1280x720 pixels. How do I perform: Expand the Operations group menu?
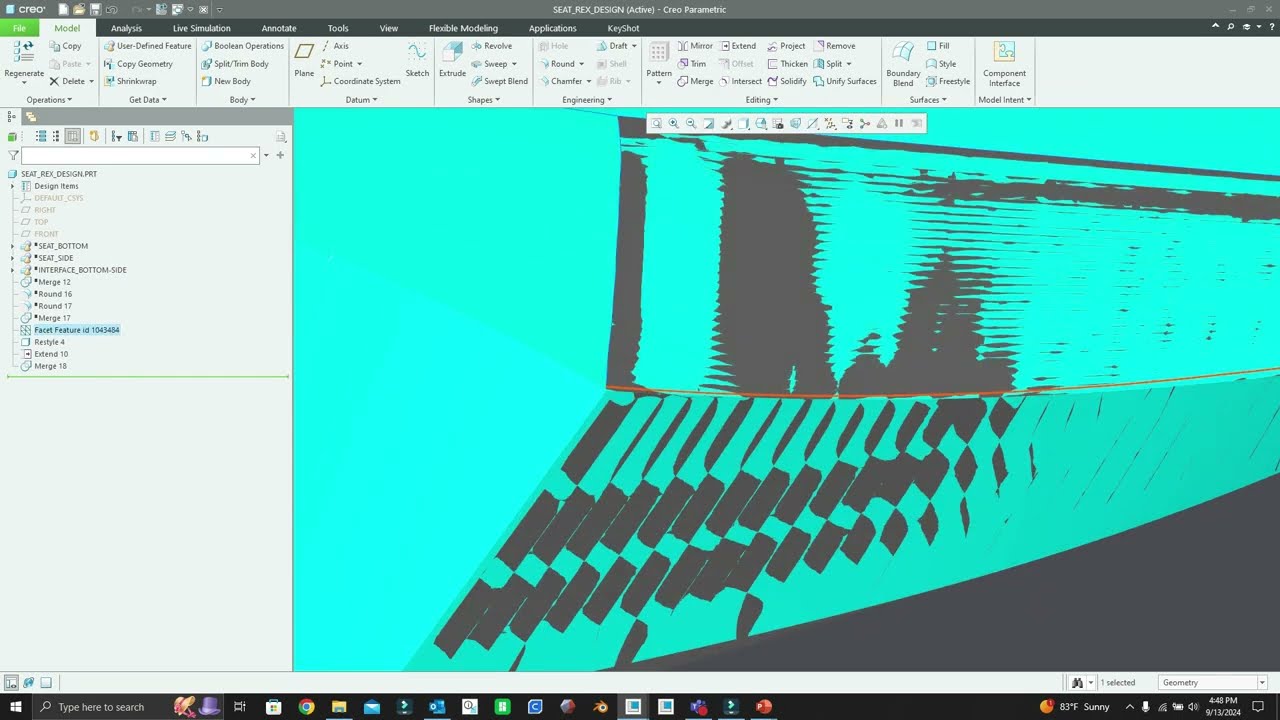pyautogui.click(x=49, y=100)
